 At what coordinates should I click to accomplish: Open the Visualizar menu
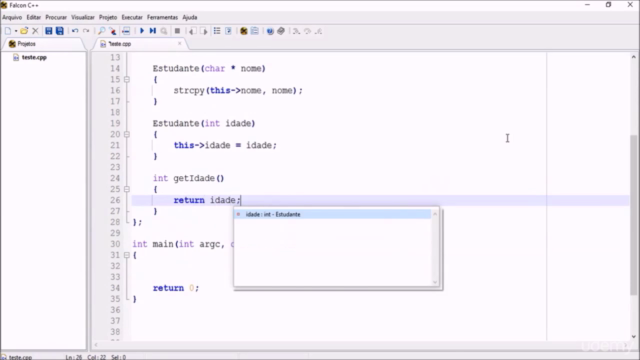click(x=83, y=17)
